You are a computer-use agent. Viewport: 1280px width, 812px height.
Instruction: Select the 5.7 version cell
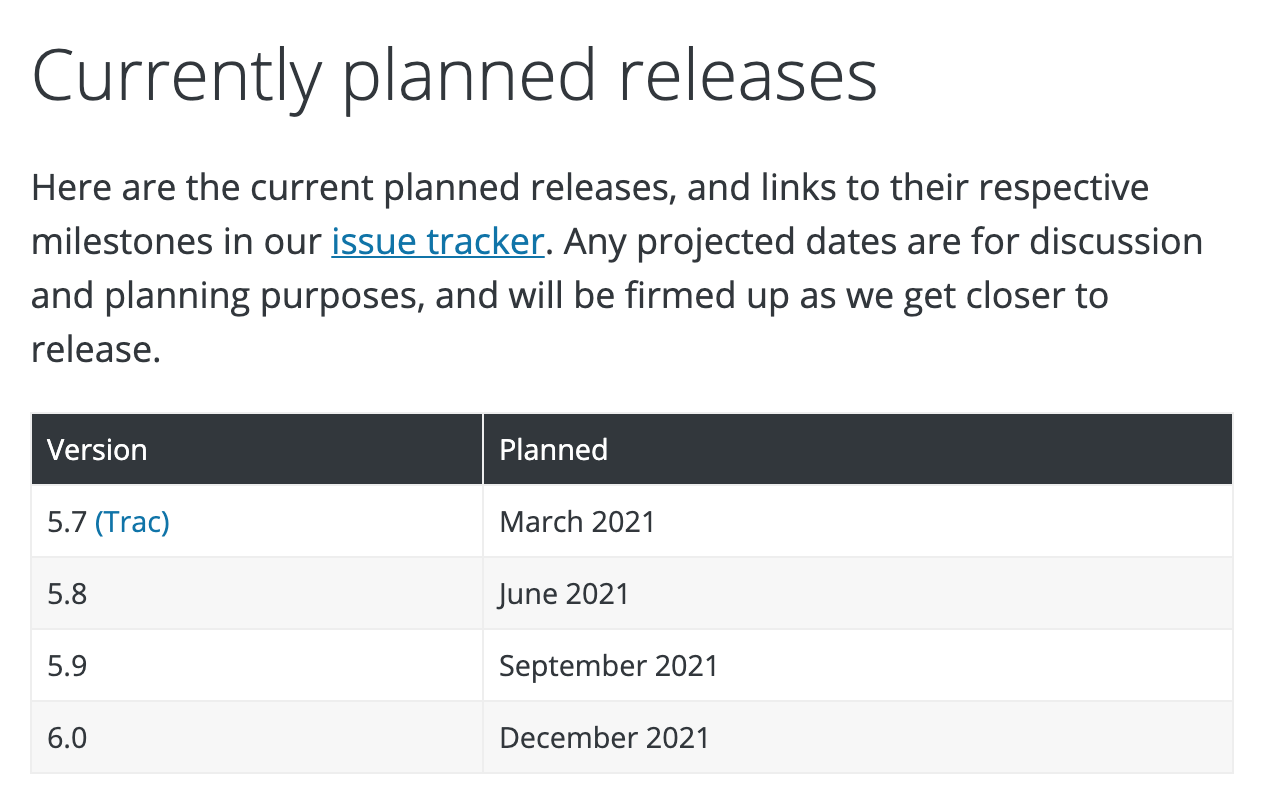tap(257, 521)
